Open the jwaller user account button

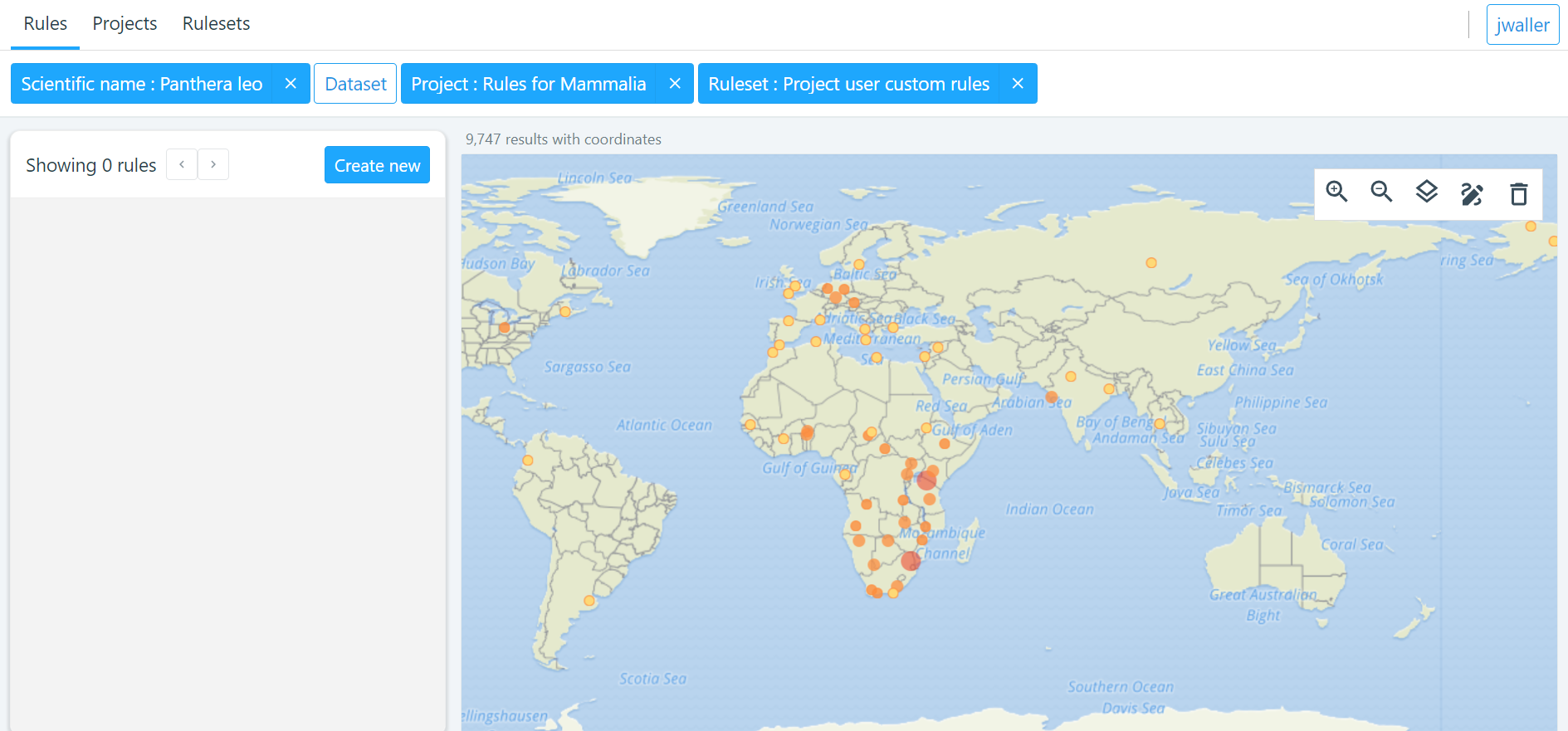coord(1522,25)
